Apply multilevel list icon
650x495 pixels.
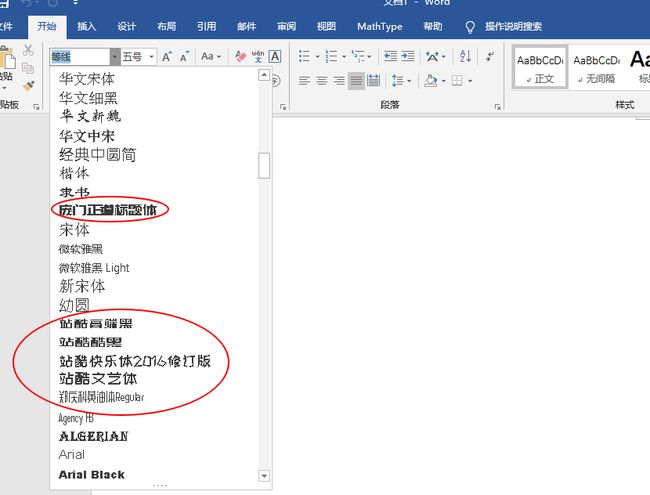[358, 56]
